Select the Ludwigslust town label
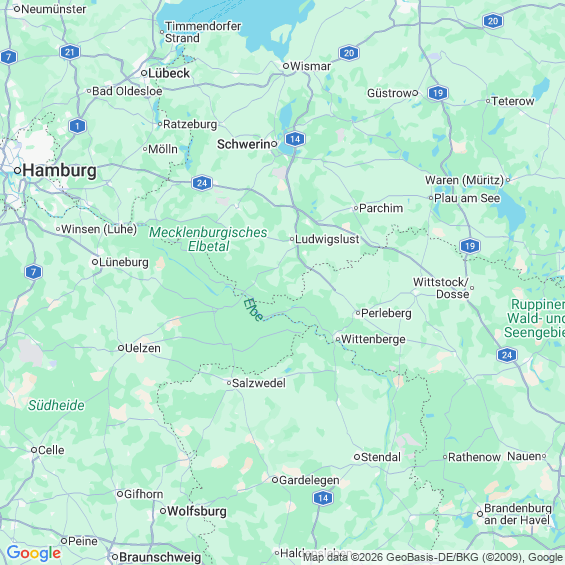The height and width of the screenshot is (565, 565). coord(327,239)
